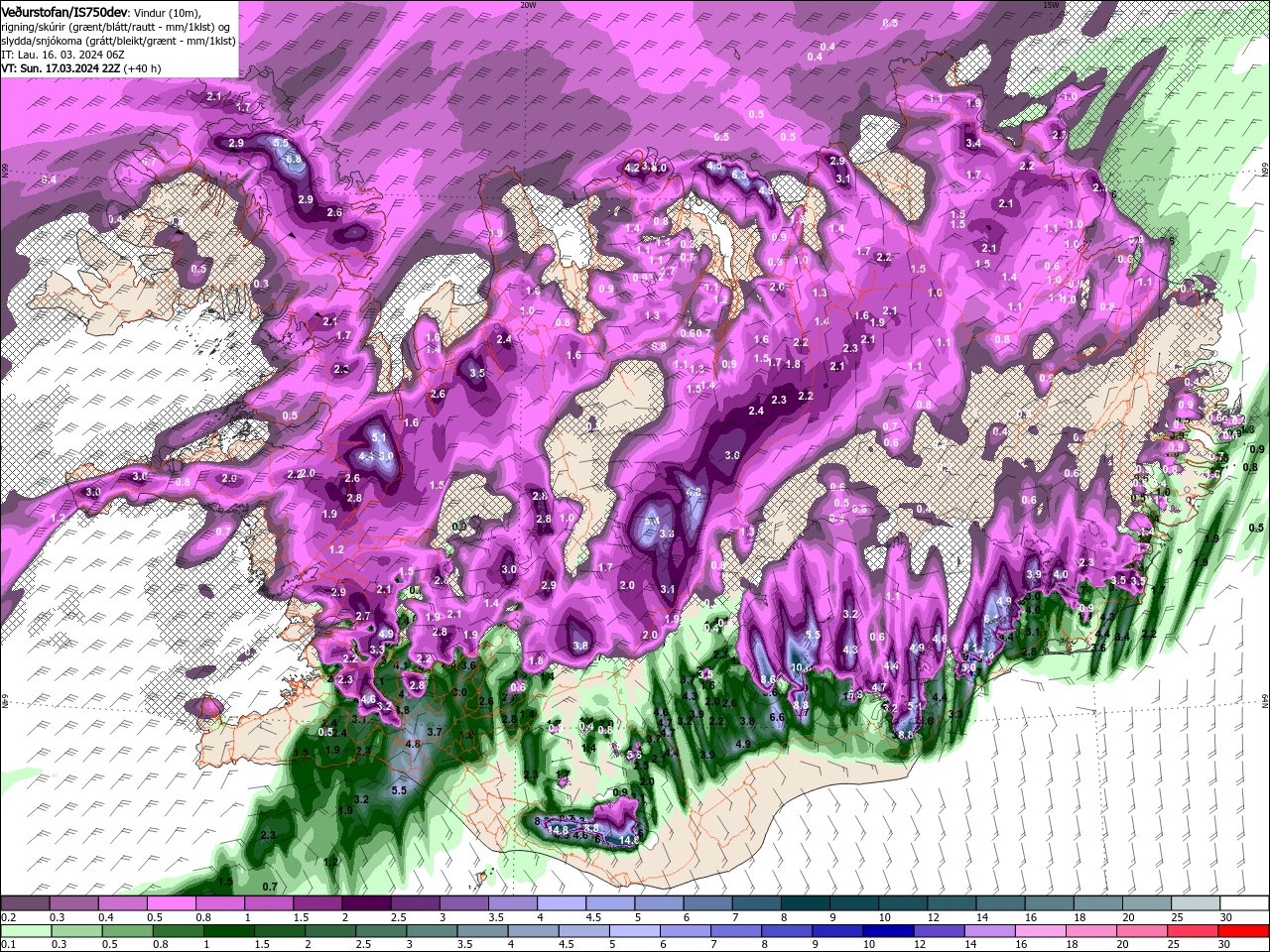Screen dimensions: 1270x952
Task: Click the white swatch ending the snow scale
Action: pyautogui.click(x=1243, y=903)
